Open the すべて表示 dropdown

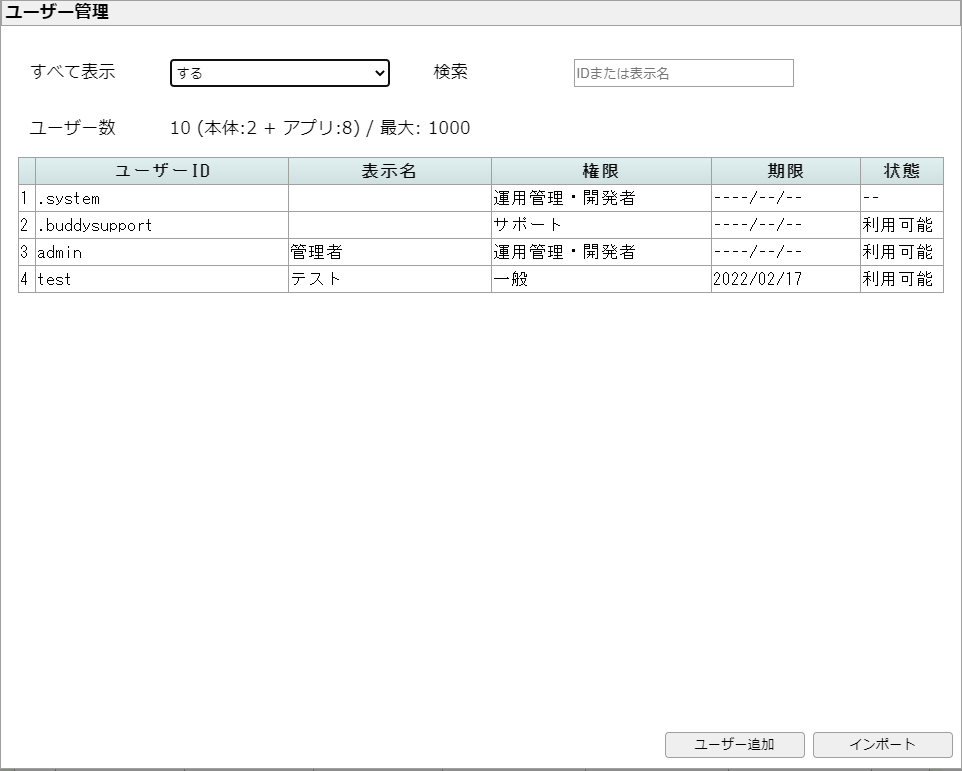pos(279,73)
